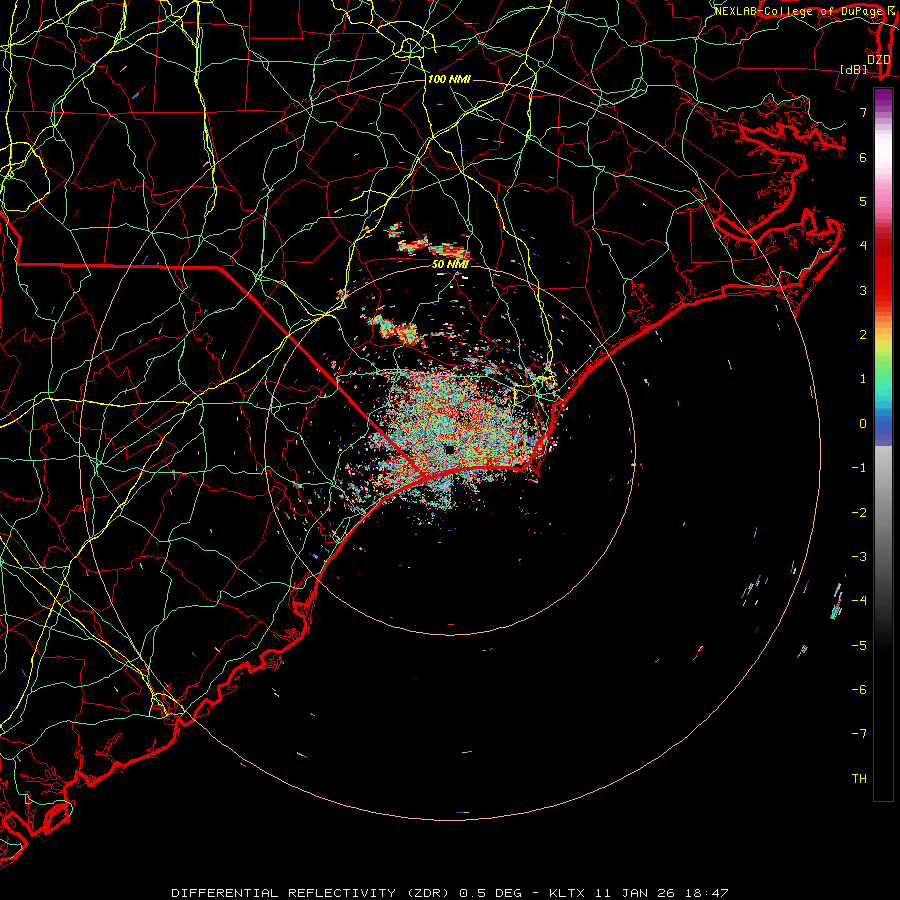Click the "-4" value on the color scale

[x=859, y=601]
